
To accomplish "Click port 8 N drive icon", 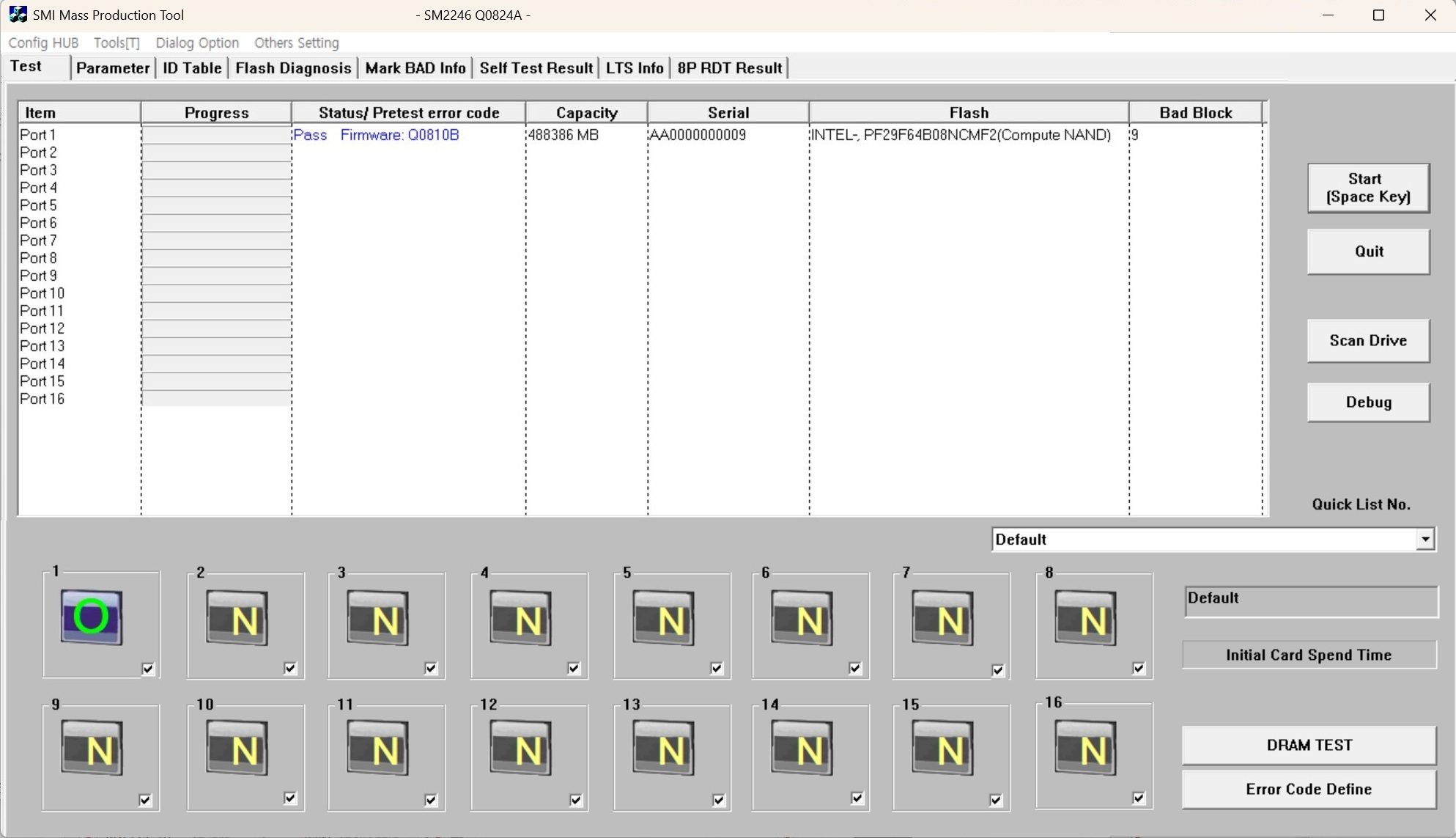I will tap(1085, 617).
